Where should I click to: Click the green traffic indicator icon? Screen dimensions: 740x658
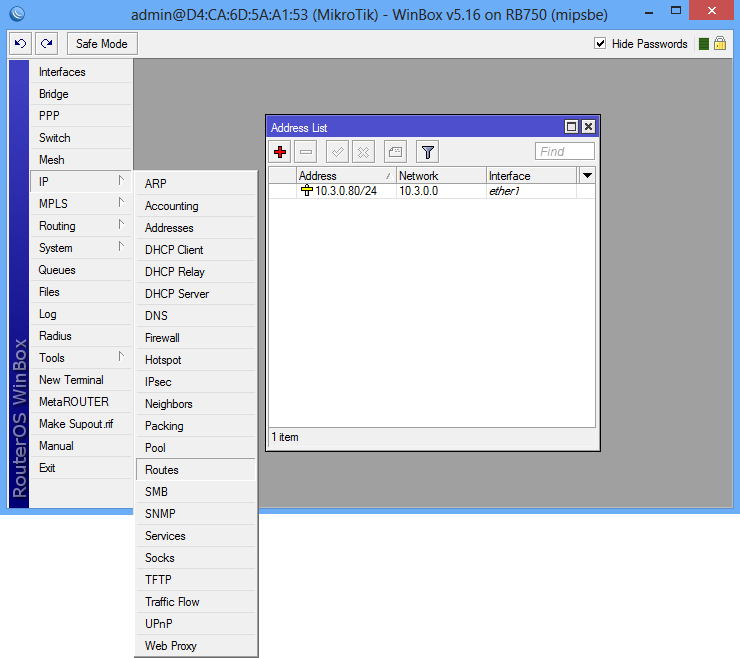pyautogui.click(x=703, y=44)
